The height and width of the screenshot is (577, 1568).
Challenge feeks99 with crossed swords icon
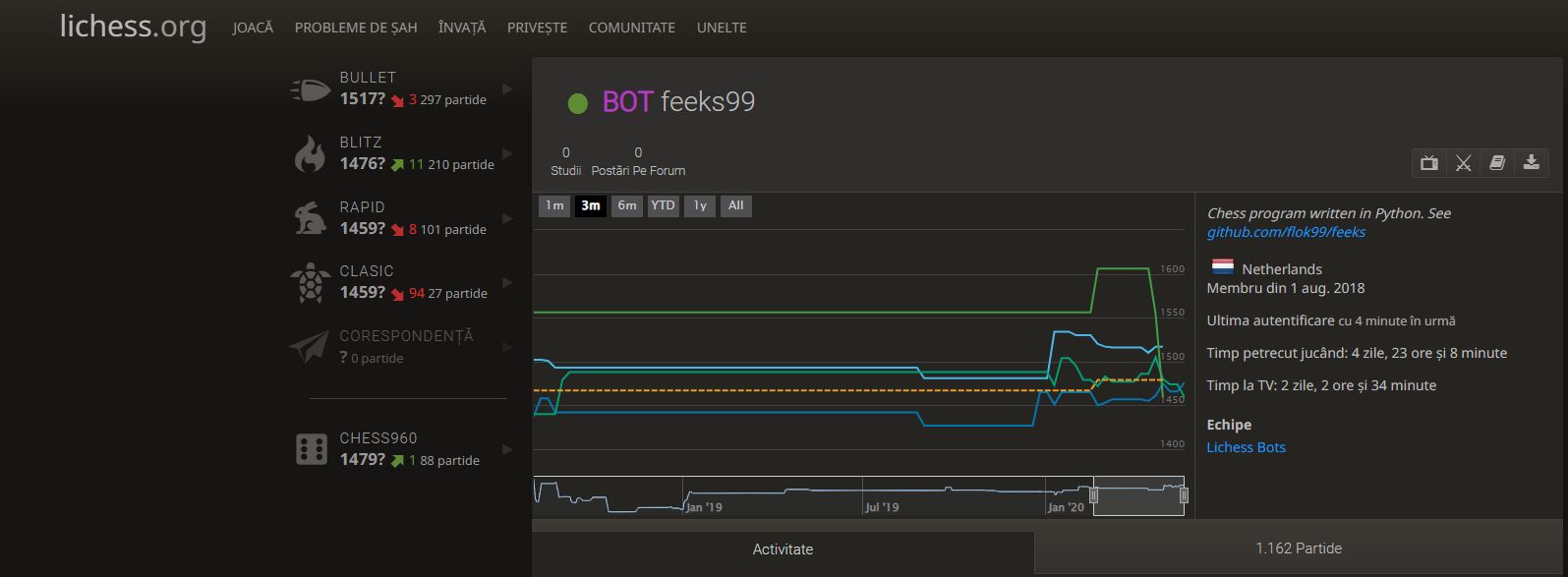1463,163
